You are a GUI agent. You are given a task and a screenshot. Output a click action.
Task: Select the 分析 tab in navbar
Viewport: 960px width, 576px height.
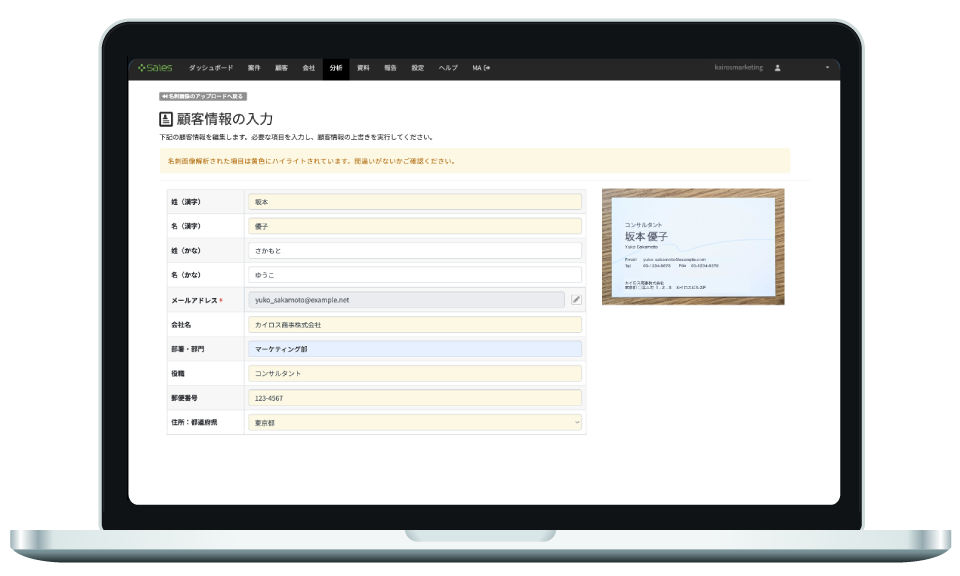[x=336, y=68]
